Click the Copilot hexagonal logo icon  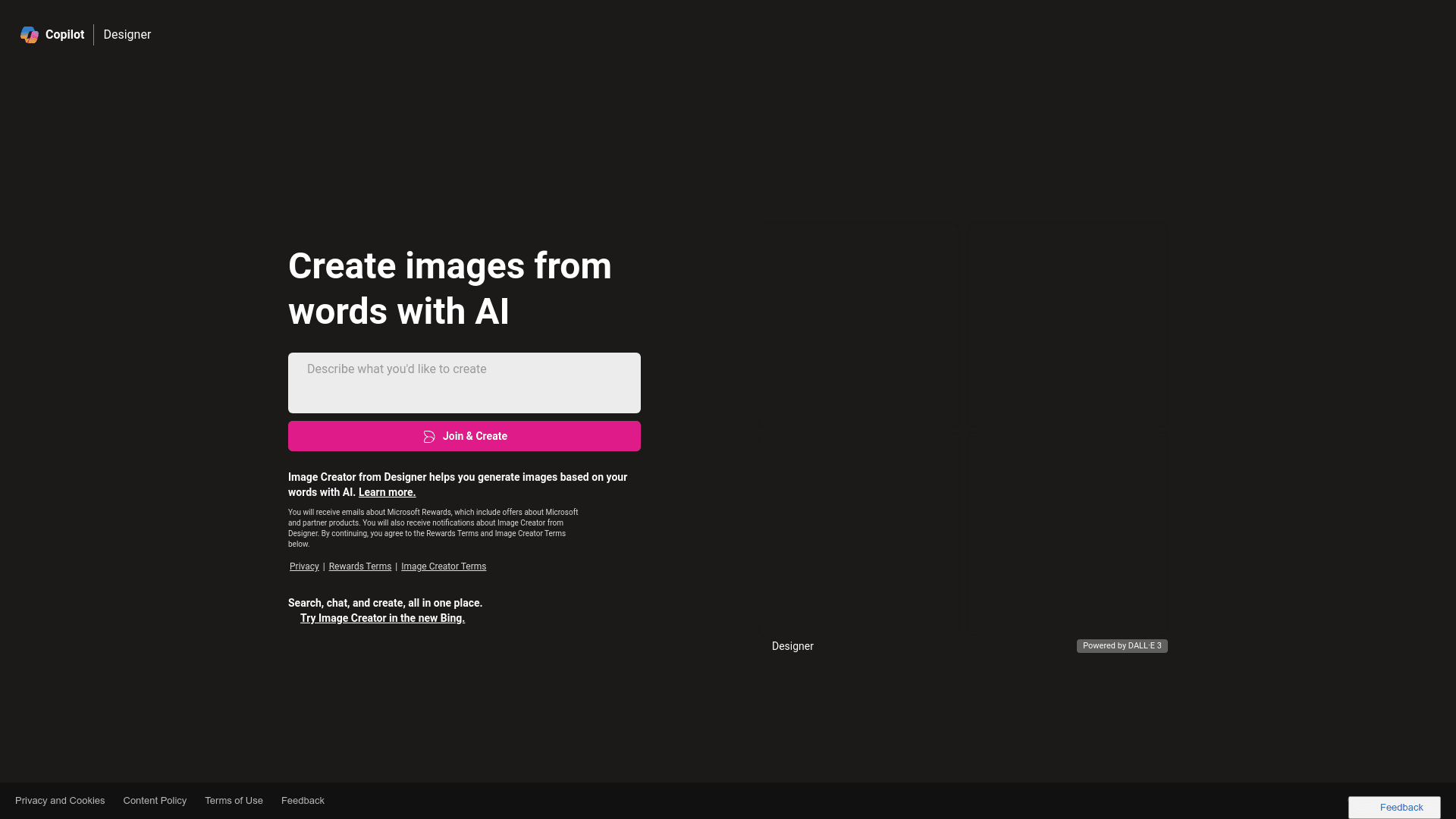pos(29,35)
